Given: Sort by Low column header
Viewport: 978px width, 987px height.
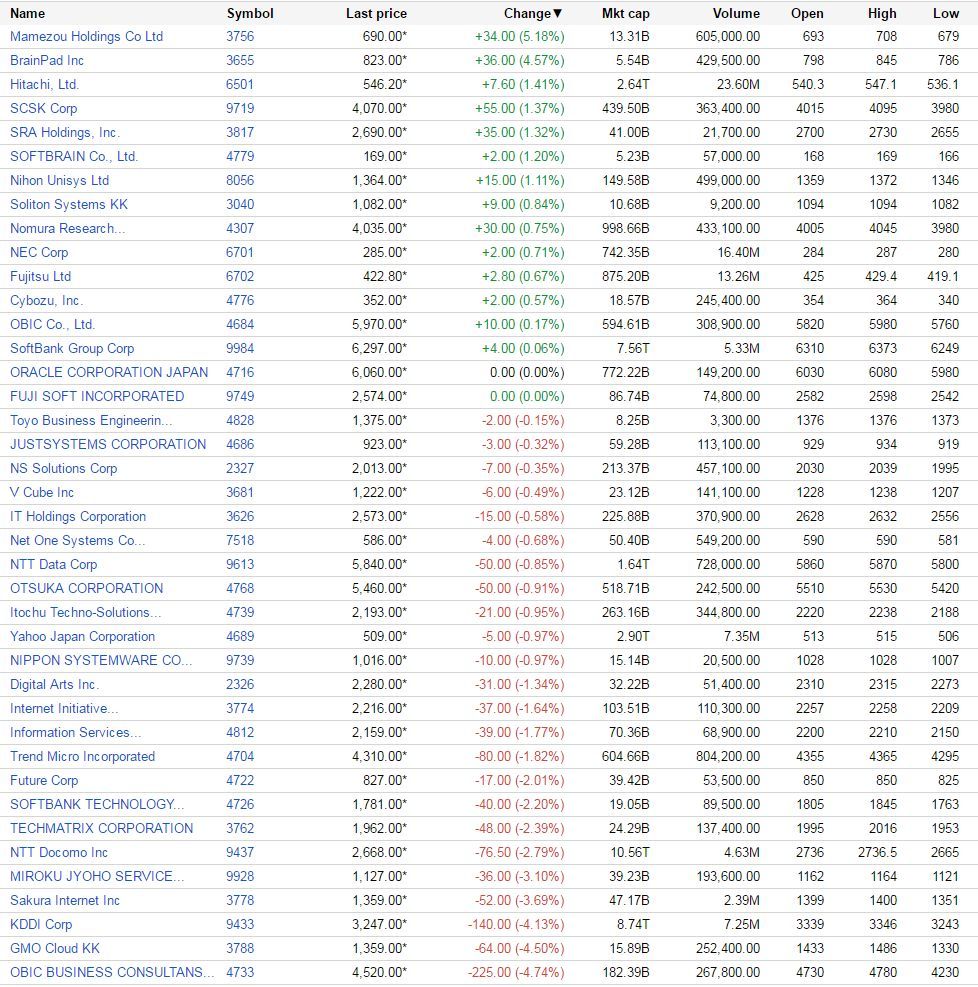Looking at the screenshot, I should (946, 13).
